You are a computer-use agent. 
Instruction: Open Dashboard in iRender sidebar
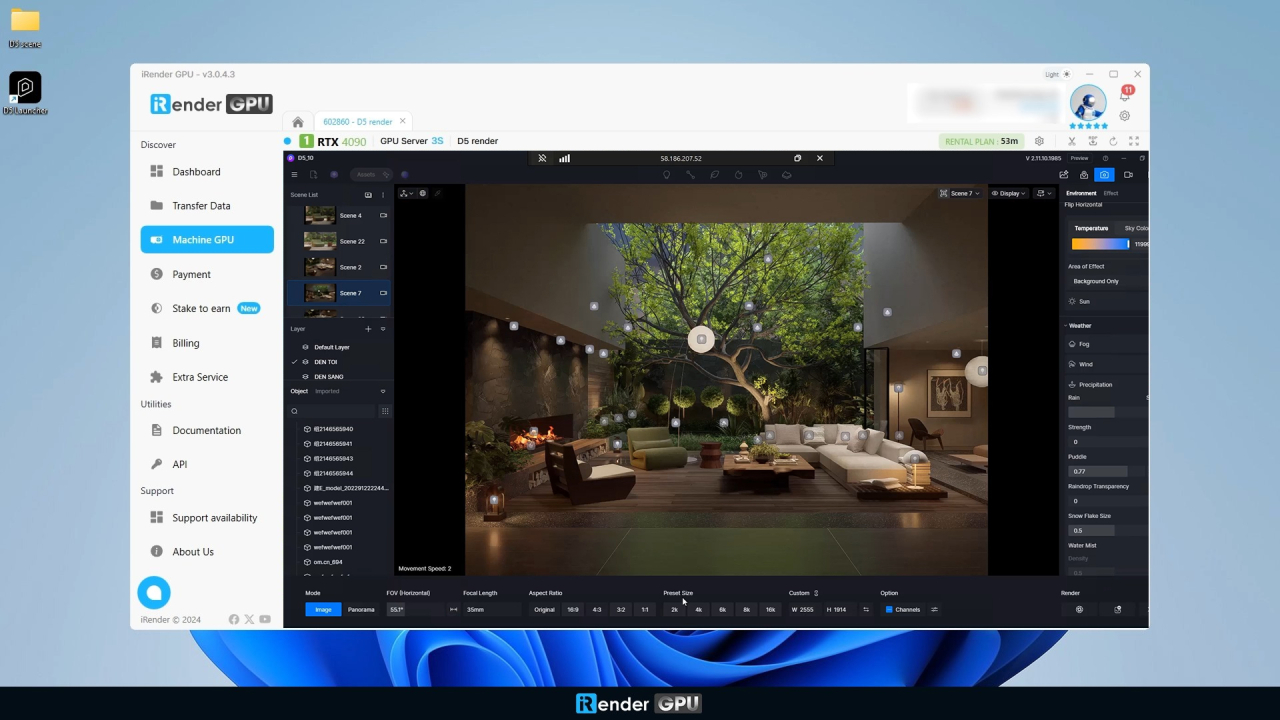(x=207, y=172)
